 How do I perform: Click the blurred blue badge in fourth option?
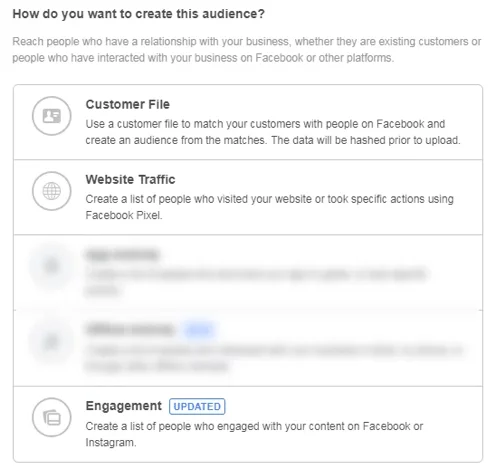point(199,330)
